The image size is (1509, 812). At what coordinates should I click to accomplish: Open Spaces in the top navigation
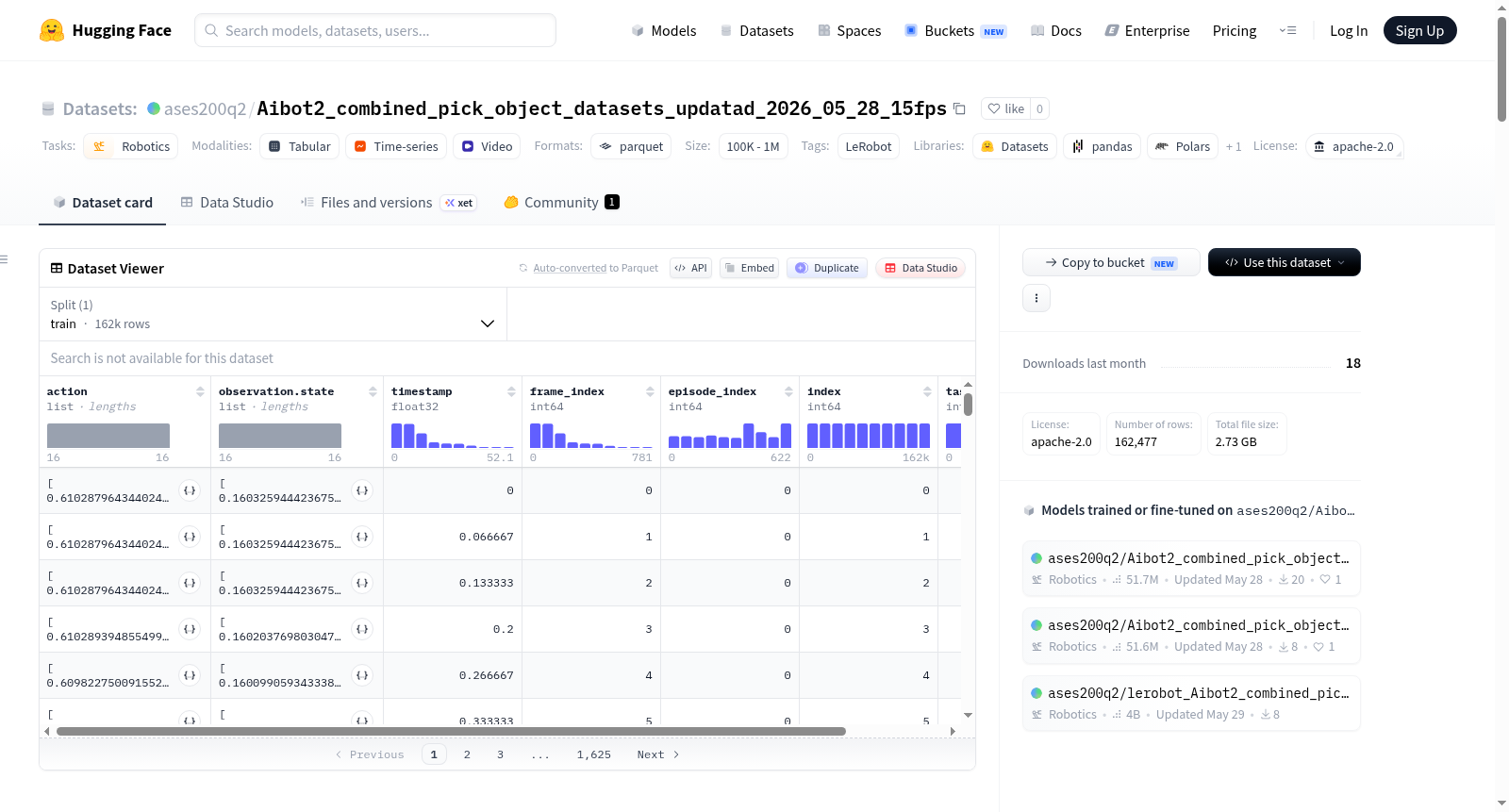point(850,31)
